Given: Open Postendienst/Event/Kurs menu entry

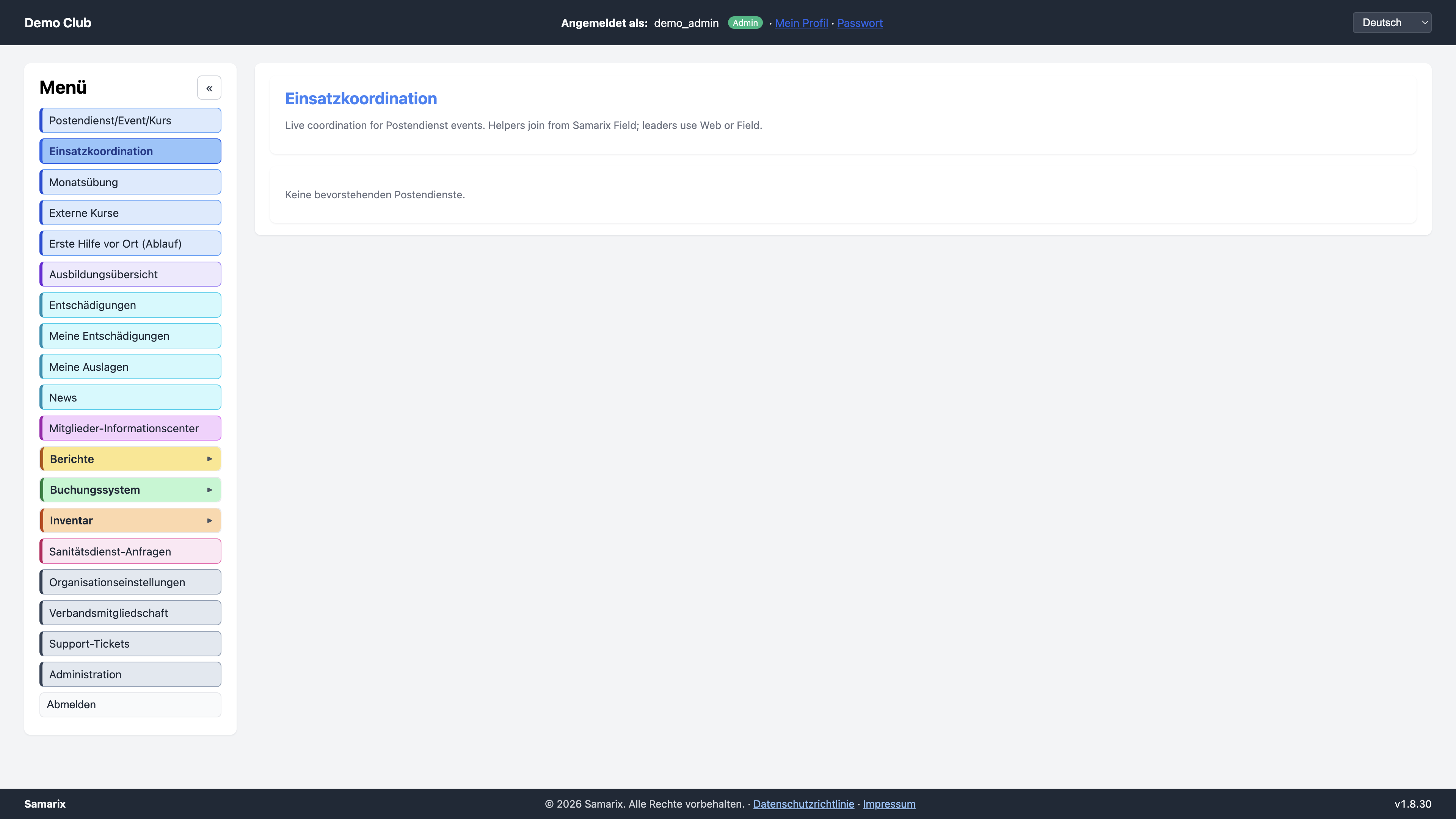Looking at the screenshot, I should 130,121.
